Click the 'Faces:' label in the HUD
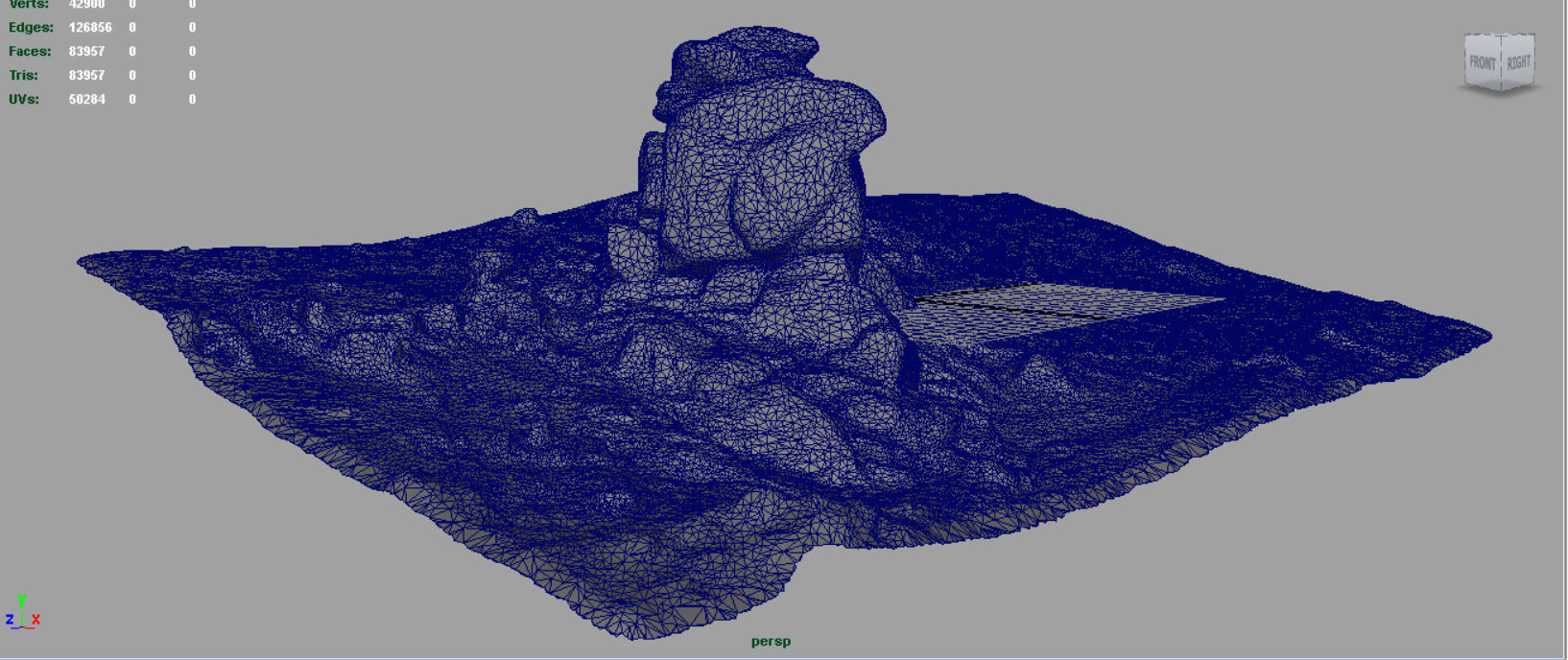The width and height of the screenshot is (1568, 660). pyautogui.click(x=30, y=52)
